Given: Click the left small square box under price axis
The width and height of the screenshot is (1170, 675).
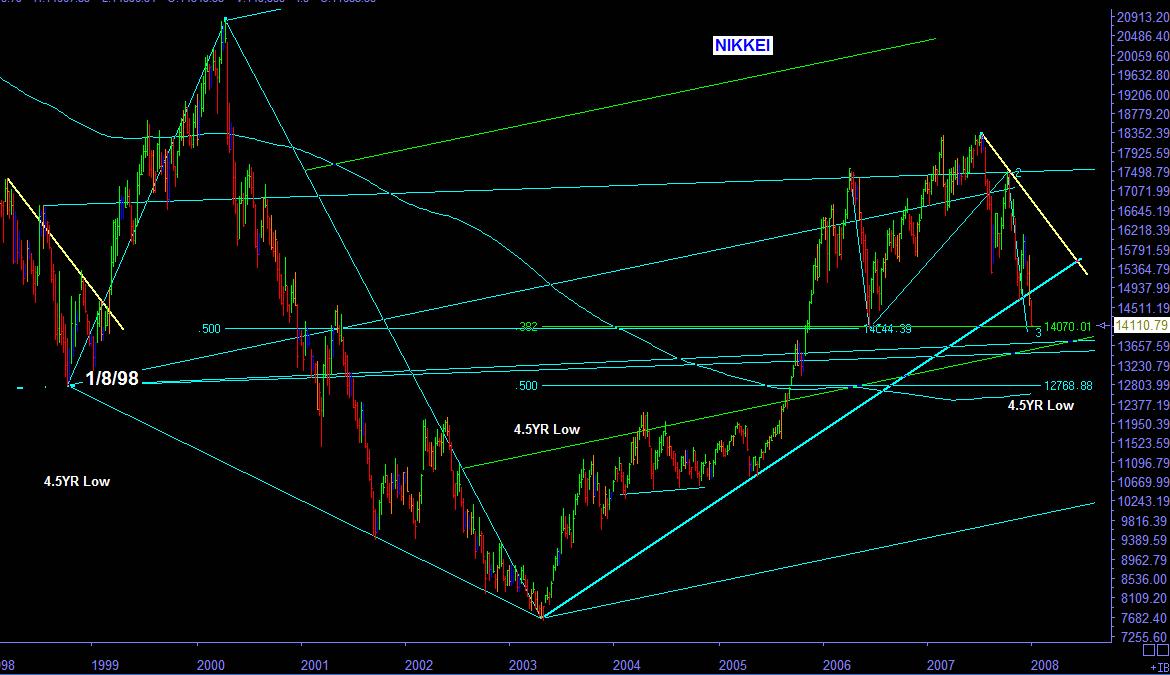Looking at the screenshot, I should coord(1151,650).
